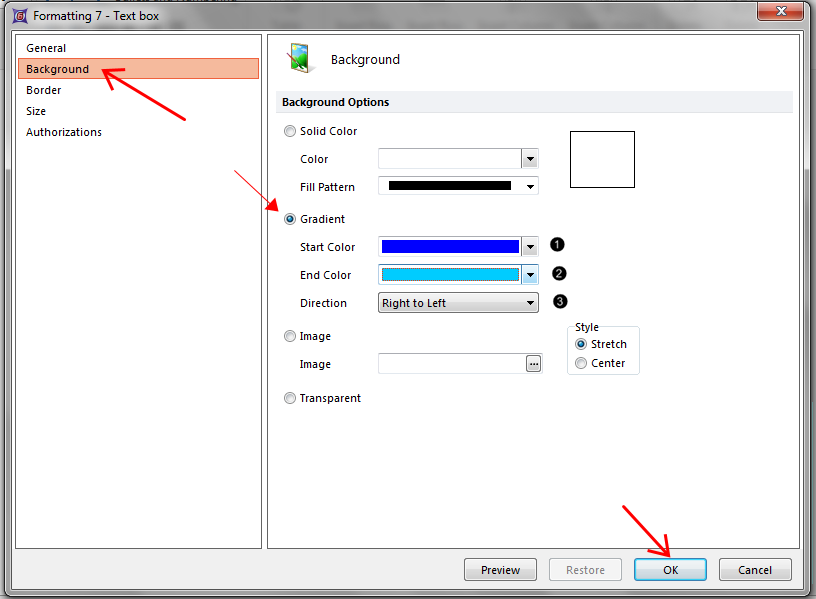The image size is (816, 599).
Task: Choose the Image background radio button
Action: 290,336
